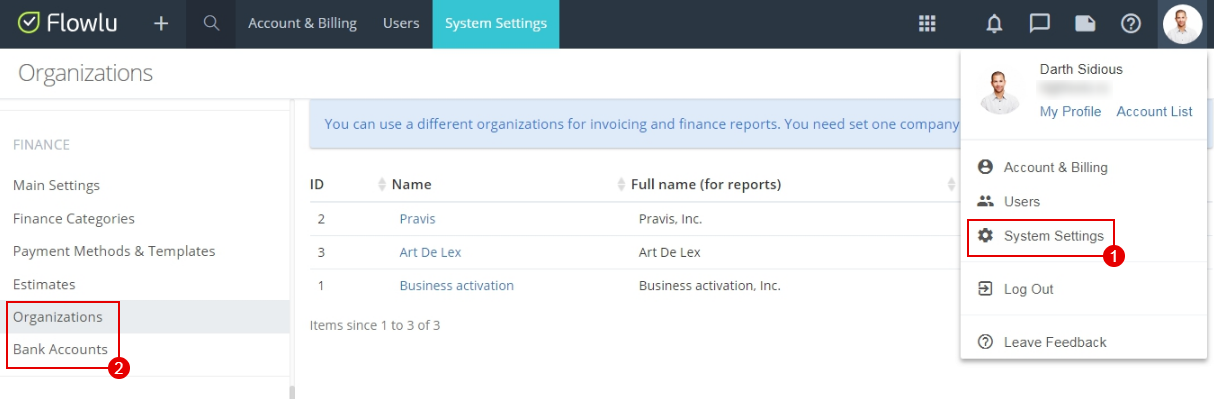The width and height of the screenshot is (1214, 399).
Task: Select Organizations sidebar item
Action: [58, 317]
